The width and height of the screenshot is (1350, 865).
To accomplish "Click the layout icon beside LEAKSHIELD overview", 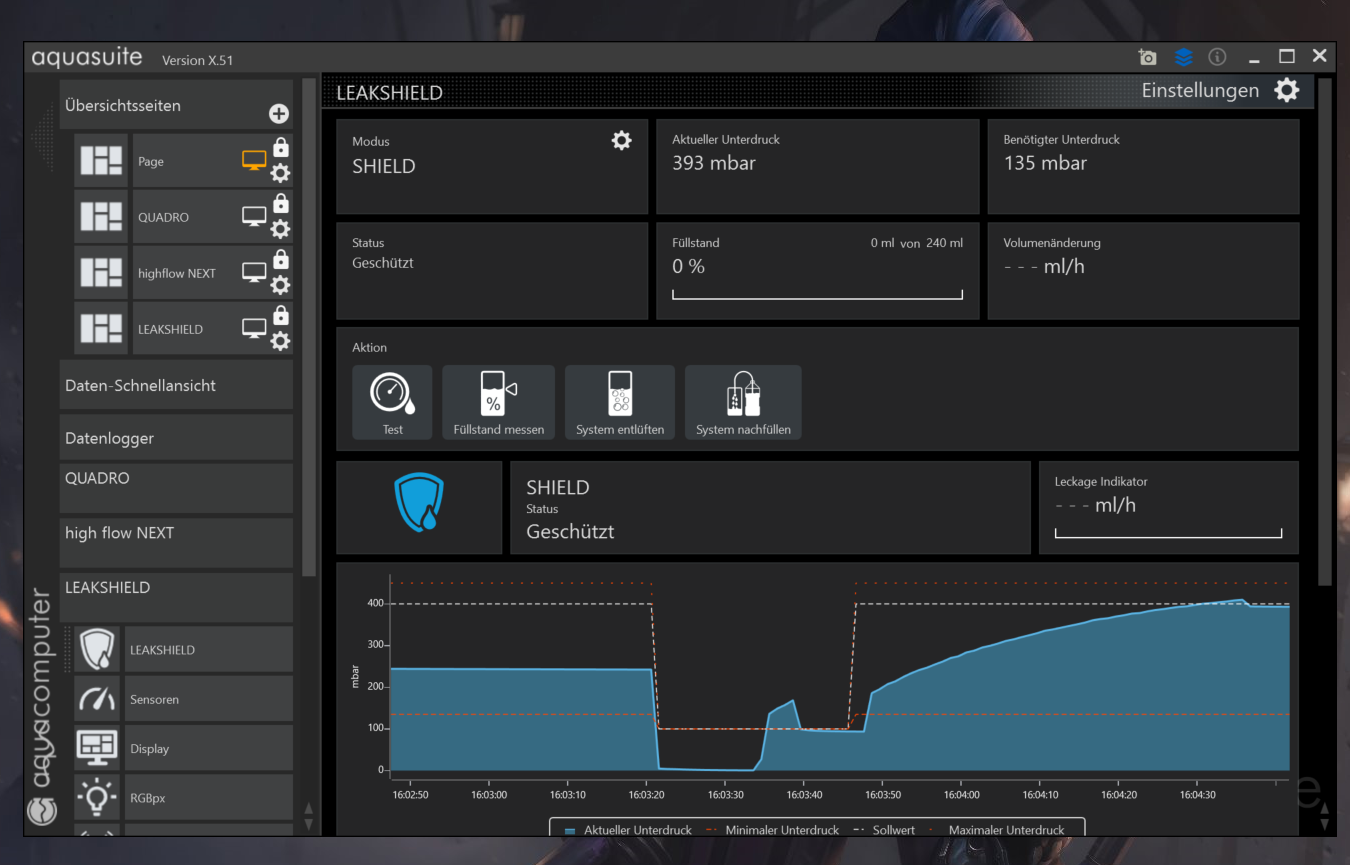I will pos(101,329).
